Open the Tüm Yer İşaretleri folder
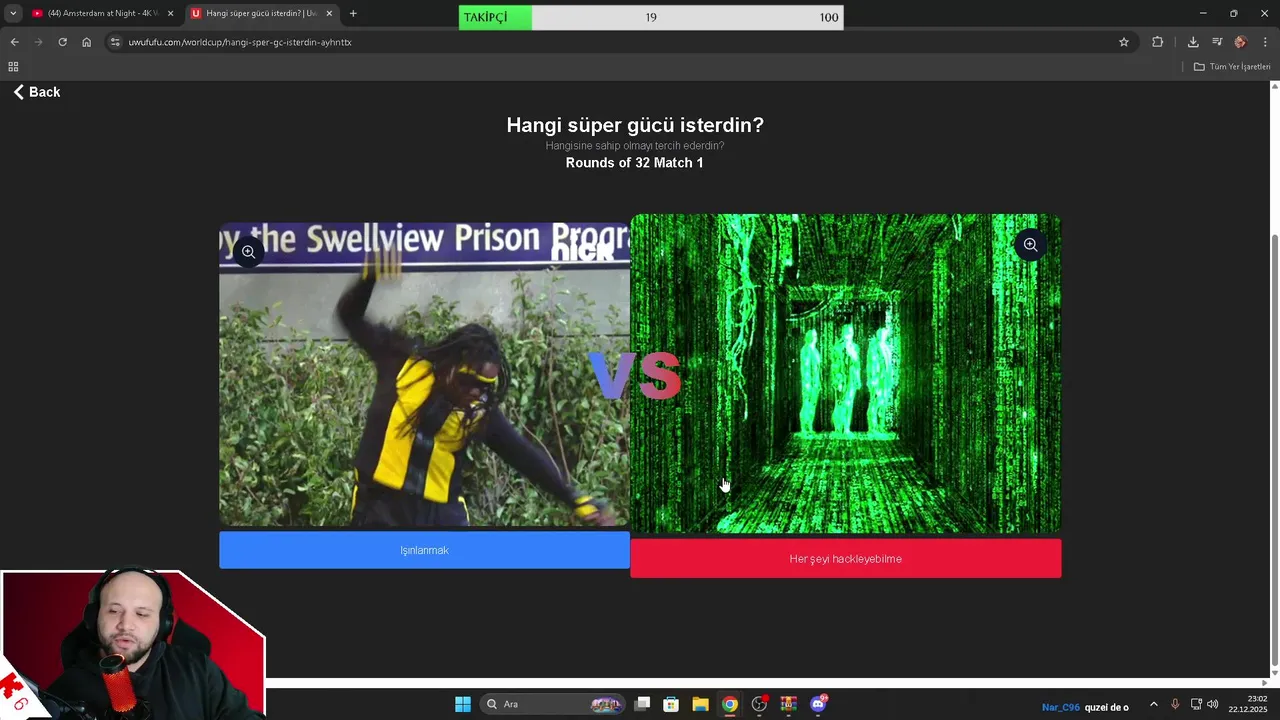This screenshot has width=1280, height=720. (x=1232, y=67)
